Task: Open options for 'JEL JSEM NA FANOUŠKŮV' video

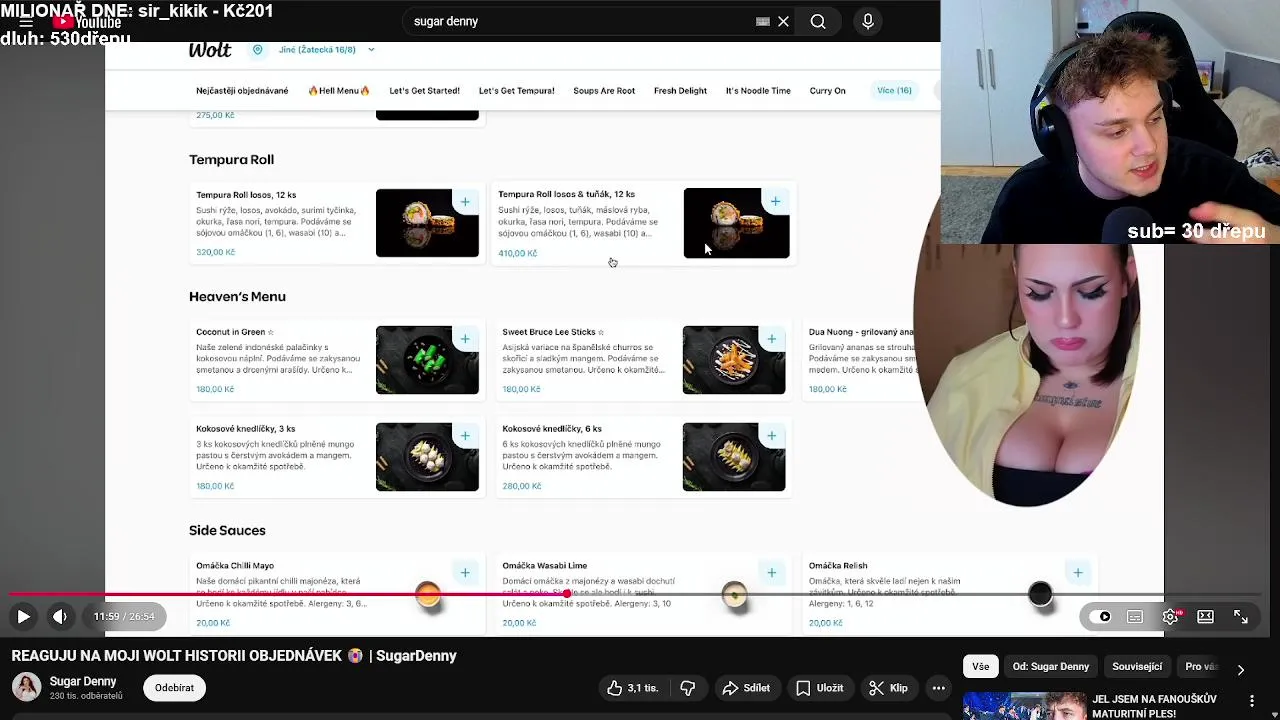Action: tap(1252, 701)
